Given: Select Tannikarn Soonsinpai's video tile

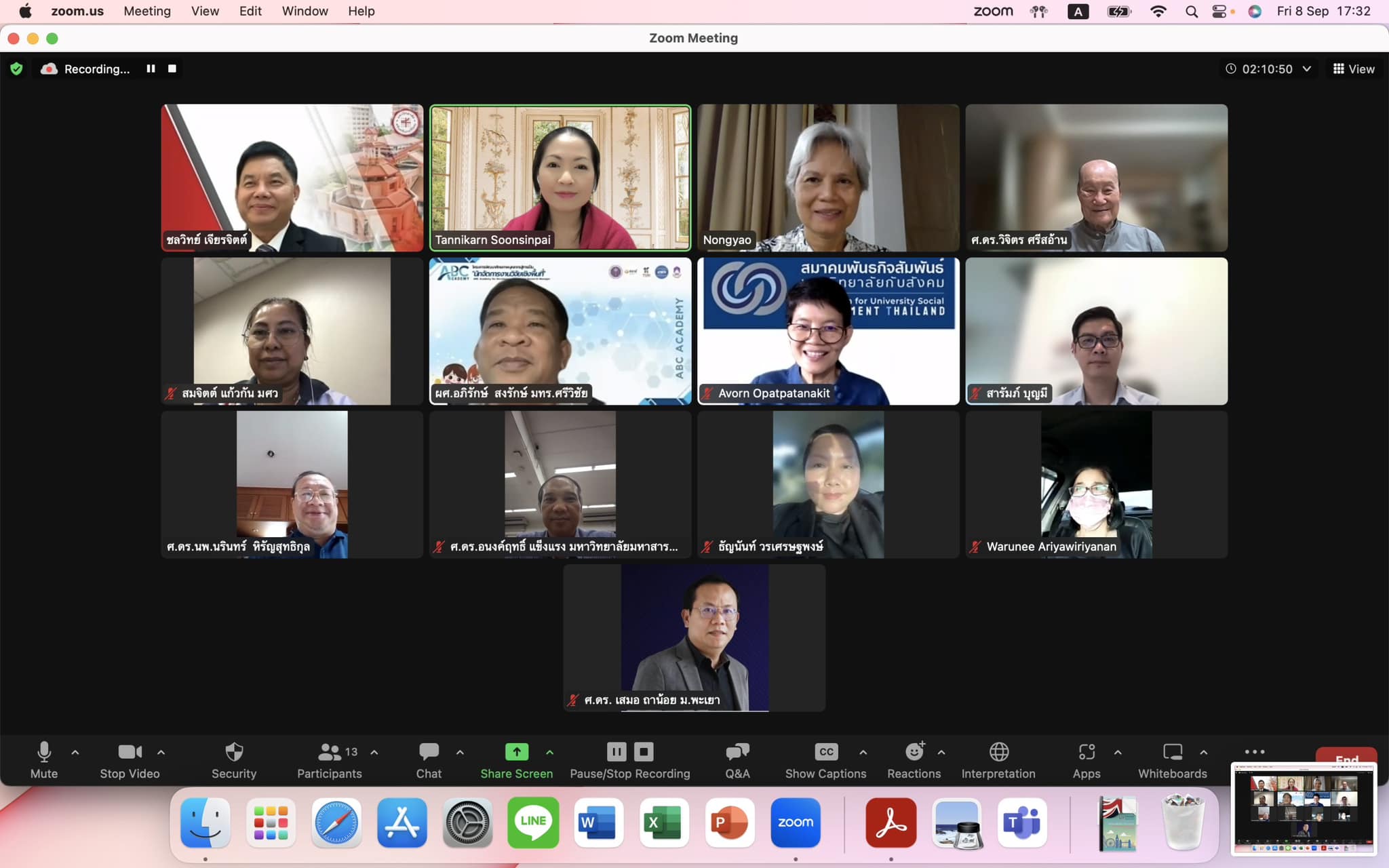Looking at the screenshot, I should click(x=560, y=178).
